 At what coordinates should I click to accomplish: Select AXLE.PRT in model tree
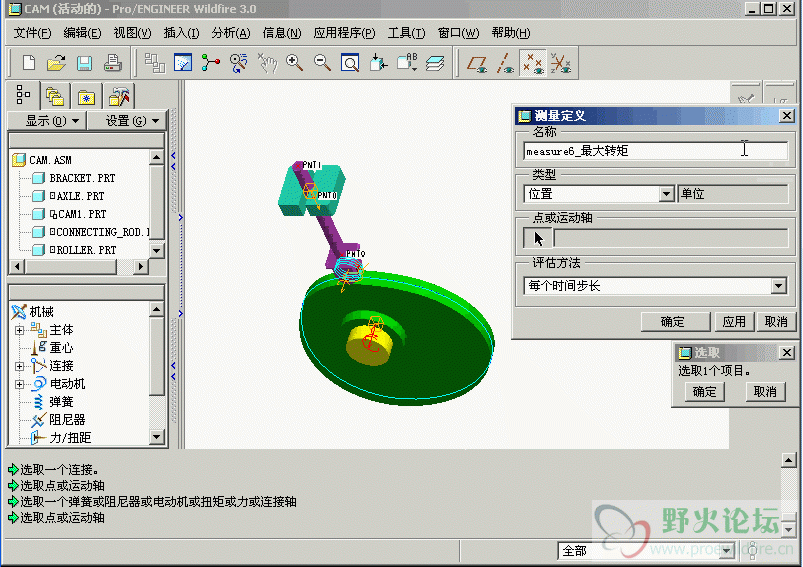(77, 196)
